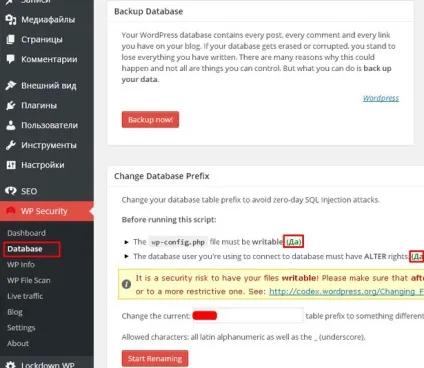Click the Комментарии speech bubble icon
Image resolution: width=424 pixels, height=368 pixels.
click(x=11, y=59)
